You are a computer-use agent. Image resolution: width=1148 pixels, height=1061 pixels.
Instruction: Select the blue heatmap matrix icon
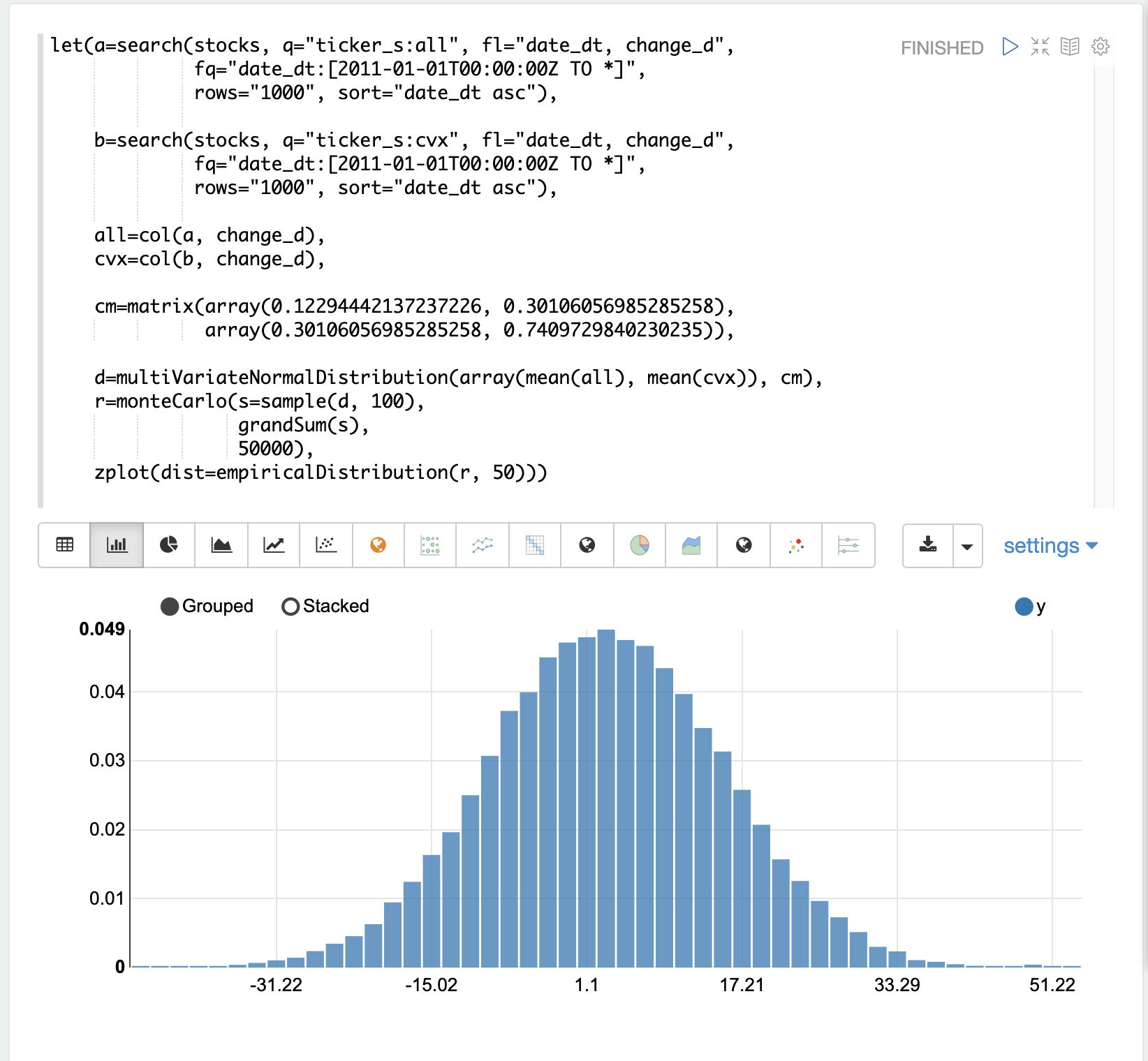[535, 545]
